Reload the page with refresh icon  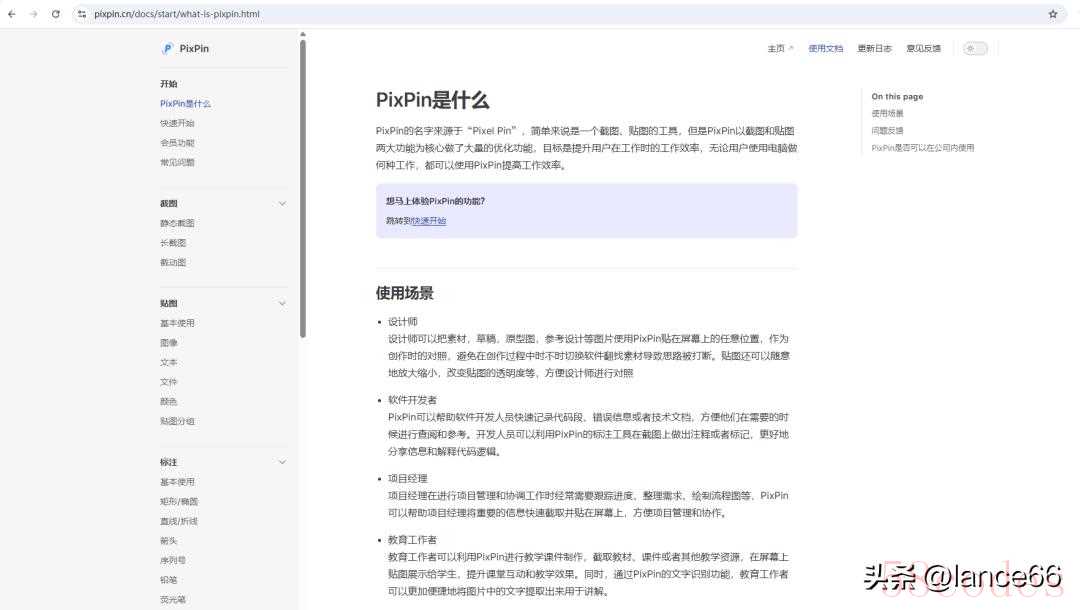coord(55,14)
